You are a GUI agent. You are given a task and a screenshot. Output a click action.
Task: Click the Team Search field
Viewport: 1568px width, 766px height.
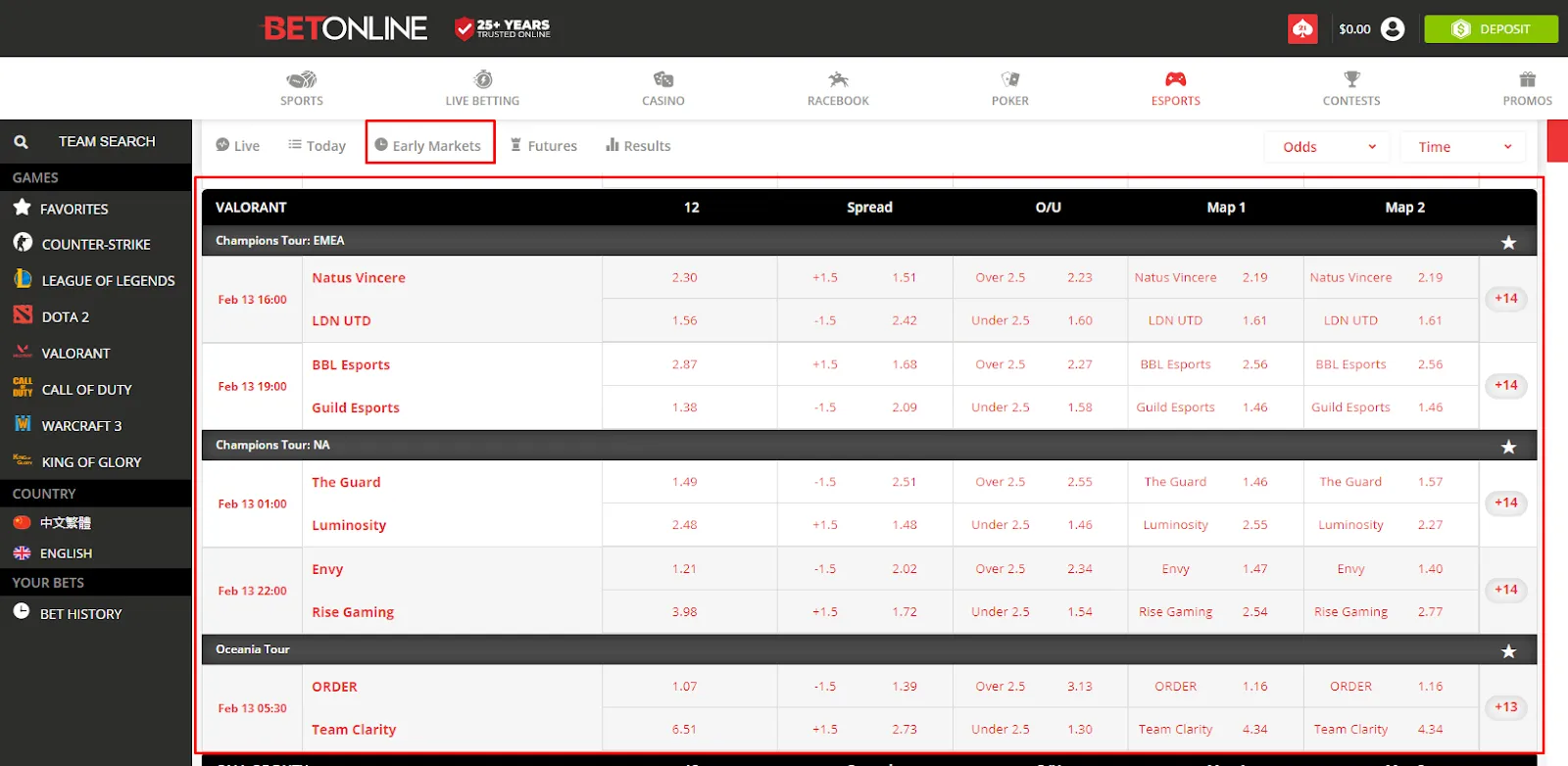(96, 142)
